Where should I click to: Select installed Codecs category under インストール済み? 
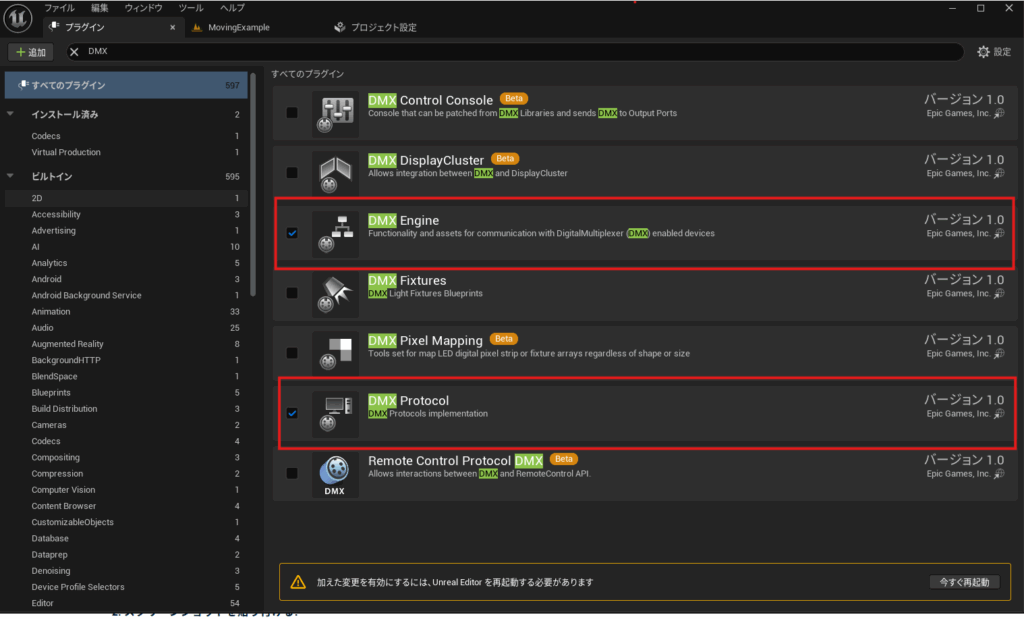(x=126, y=136)
